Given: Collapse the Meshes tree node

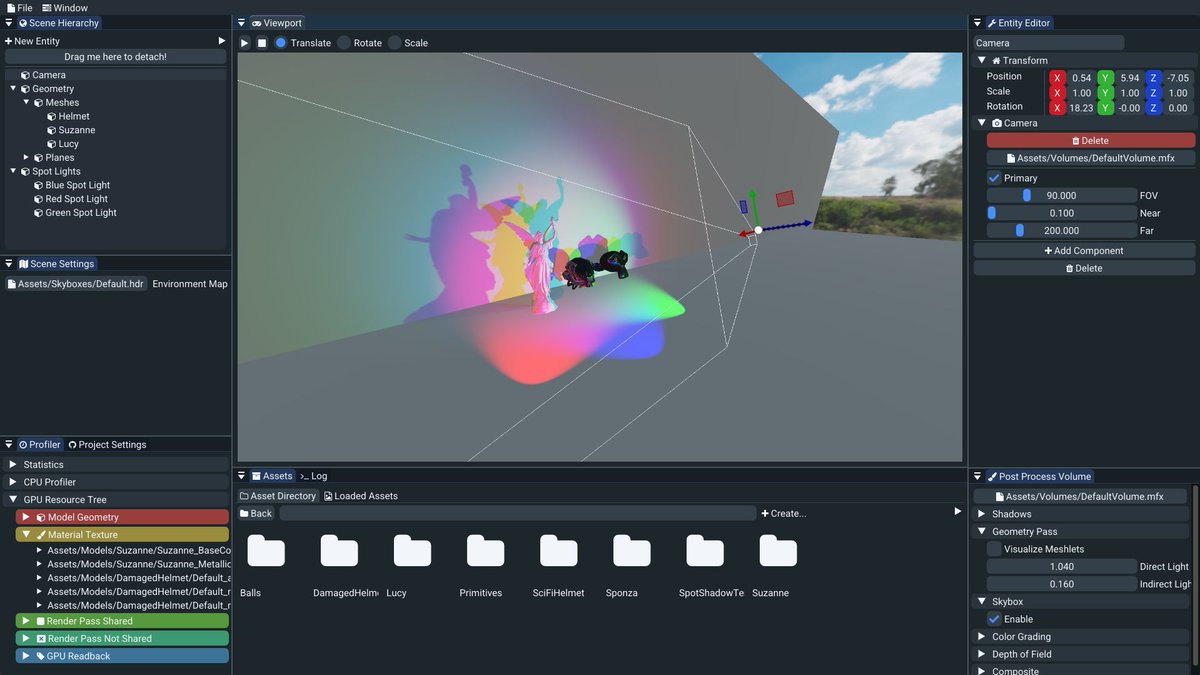Looking at the screenshot, I should (26, 102).
